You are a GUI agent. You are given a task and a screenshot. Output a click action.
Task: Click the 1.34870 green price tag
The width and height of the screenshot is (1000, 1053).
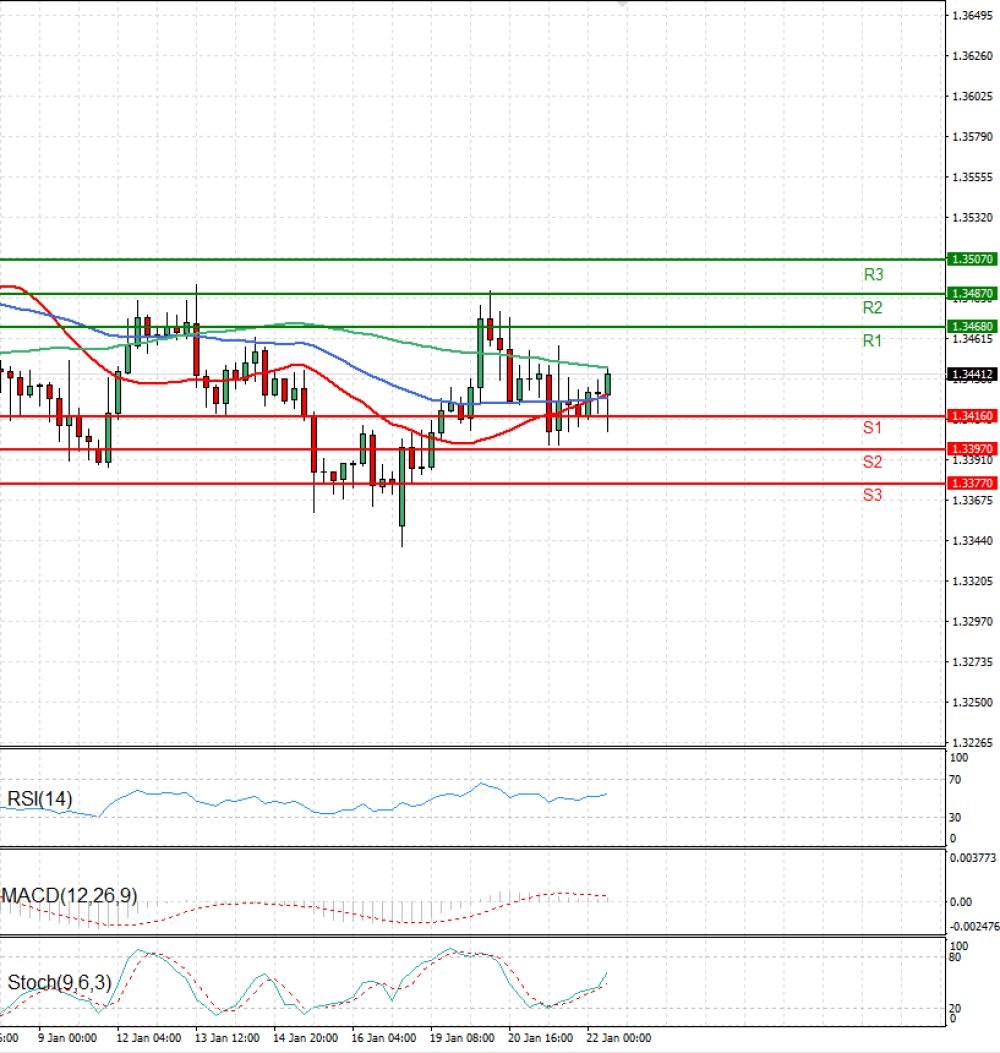(971, 293)
